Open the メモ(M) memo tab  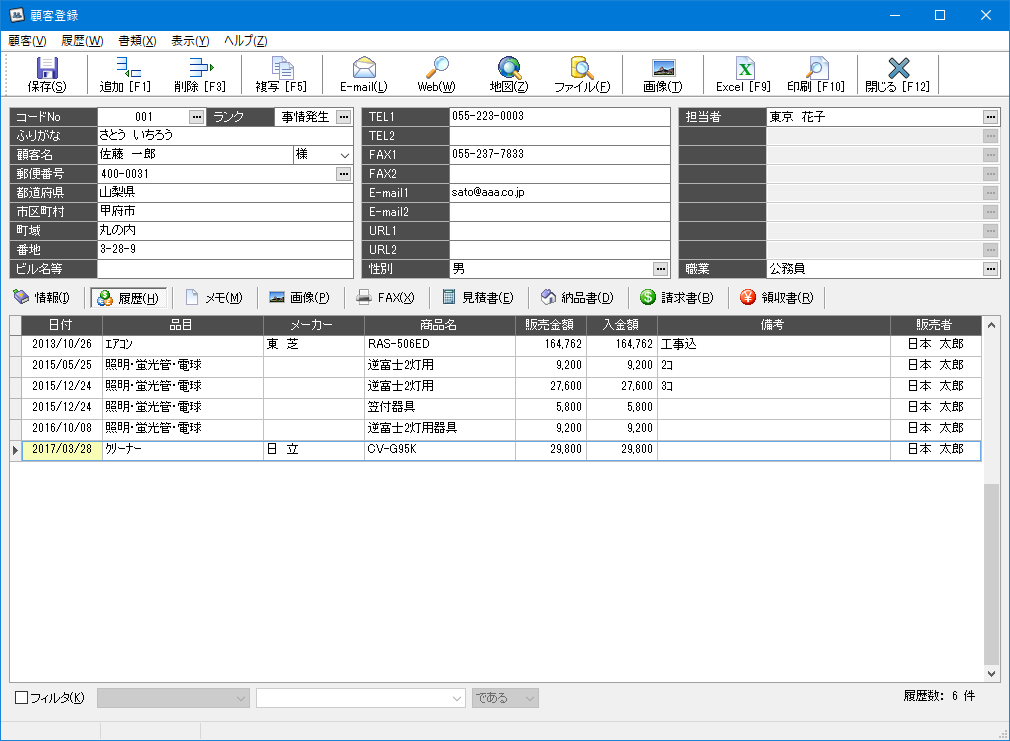click(x=214, y=297)
